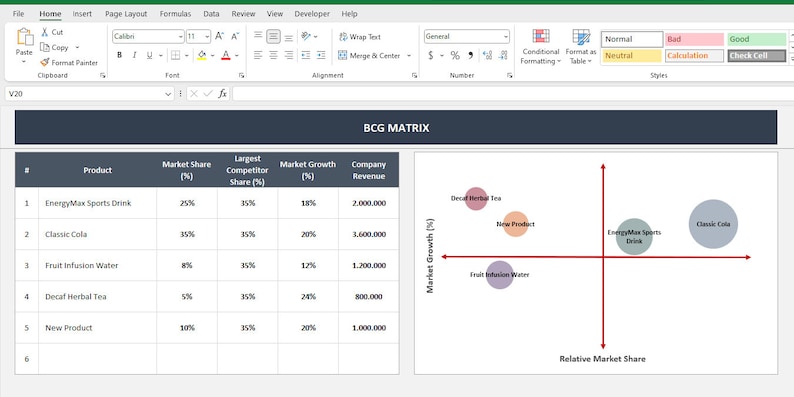
Task: Click inside the formula bar
Action: click(x=512, y=94)
